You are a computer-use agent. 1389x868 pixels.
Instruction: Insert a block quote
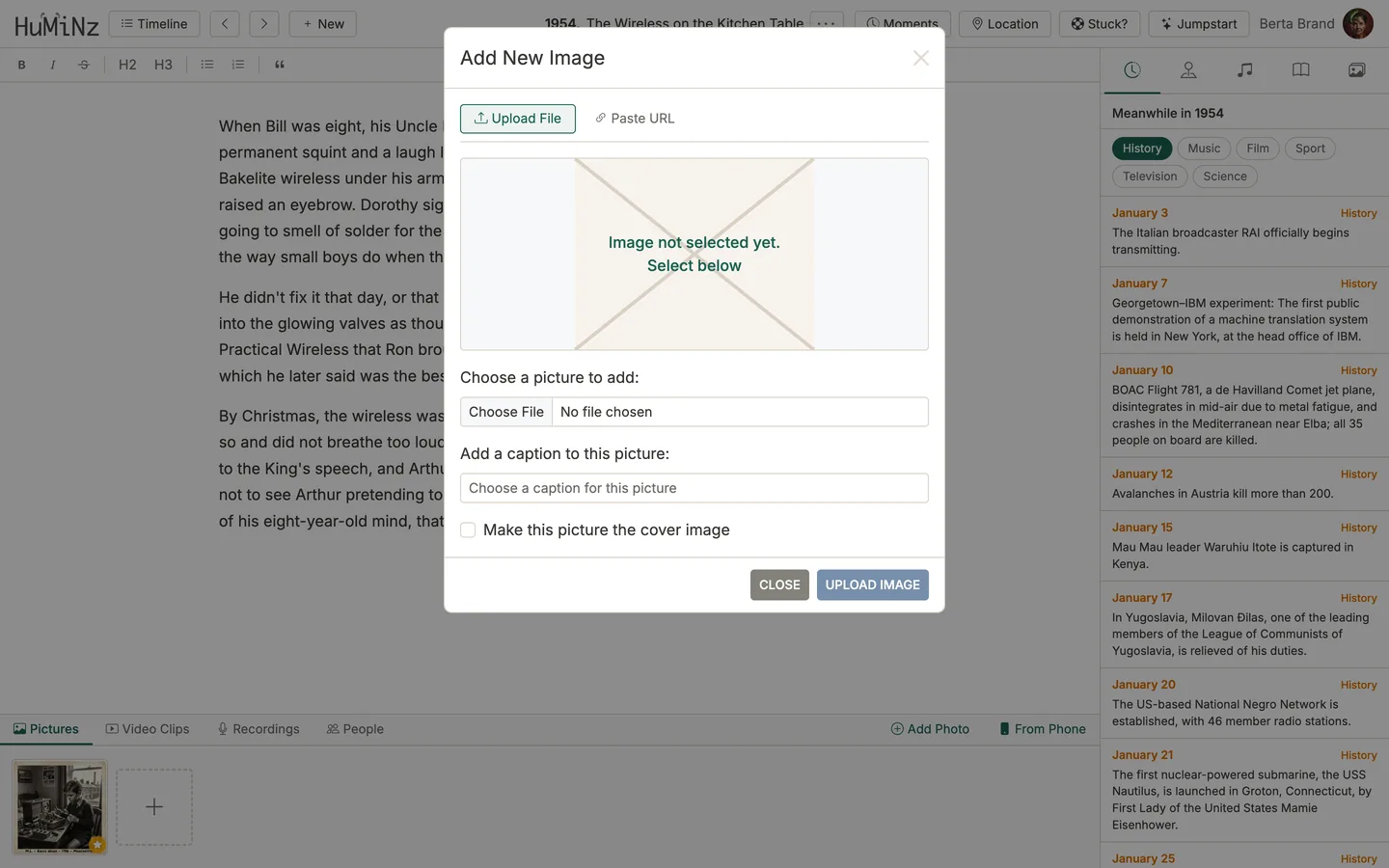pos(280,65)
